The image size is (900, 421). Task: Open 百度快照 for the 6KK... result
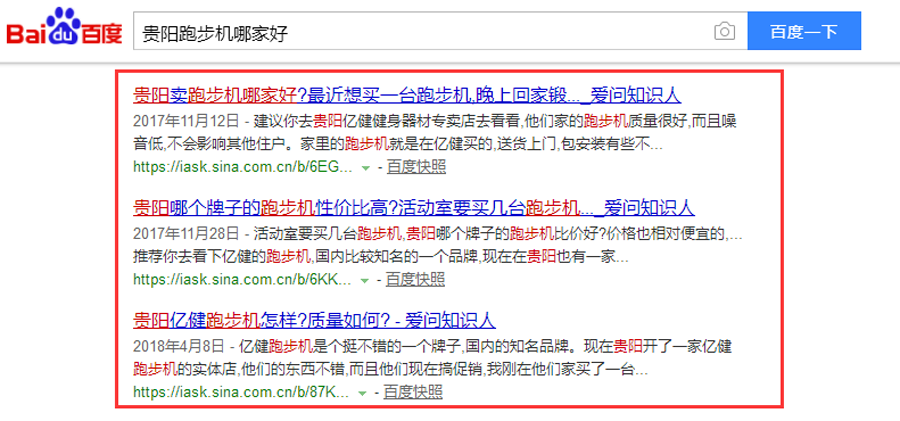pyautogui.click(x=415, y=280)
